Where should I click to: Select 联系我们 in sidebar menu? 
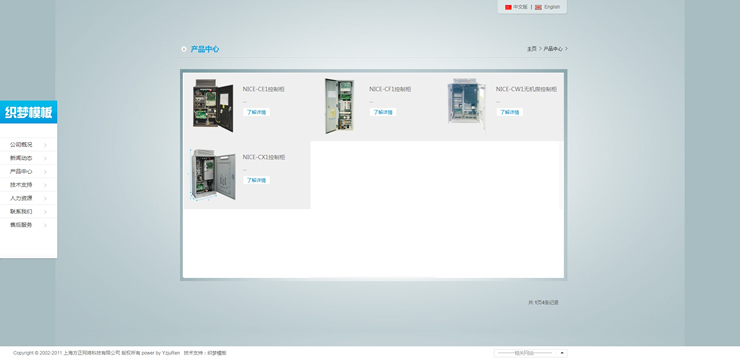point(21,212)
